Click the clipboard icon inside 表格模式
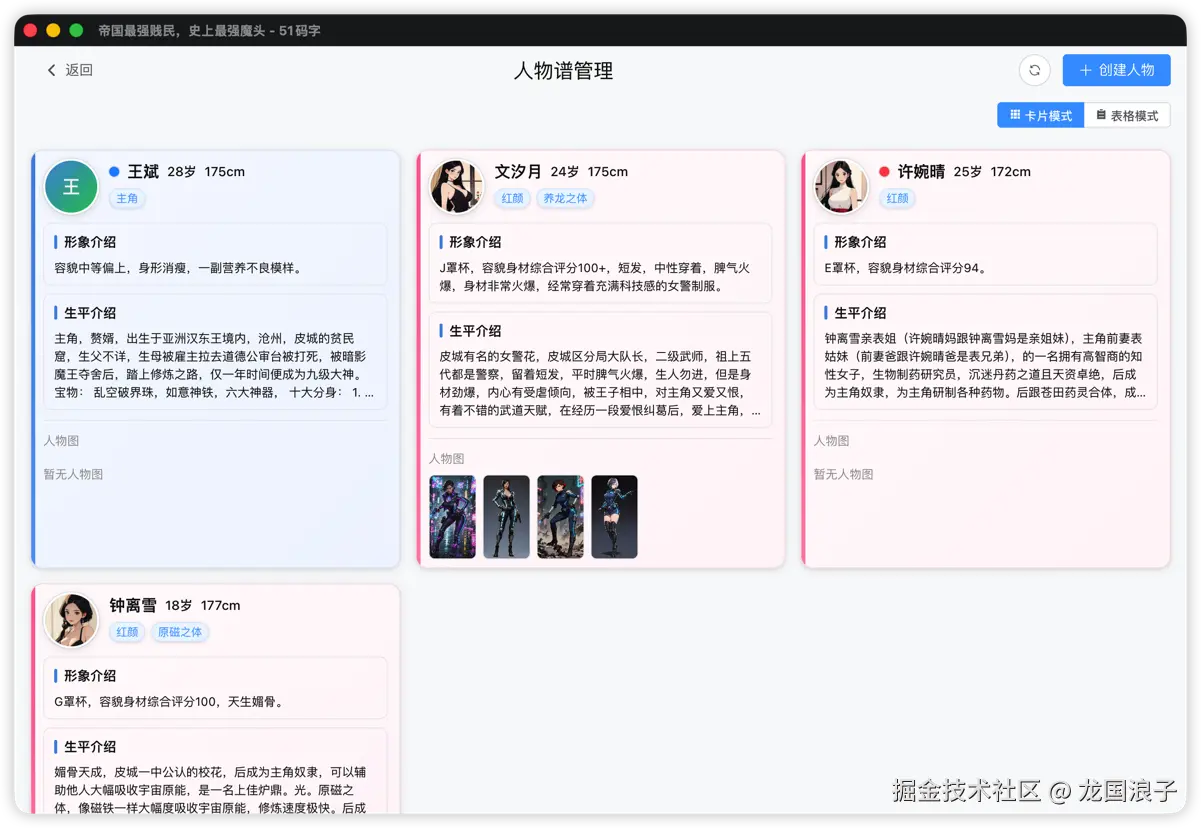 [1099, 114]
